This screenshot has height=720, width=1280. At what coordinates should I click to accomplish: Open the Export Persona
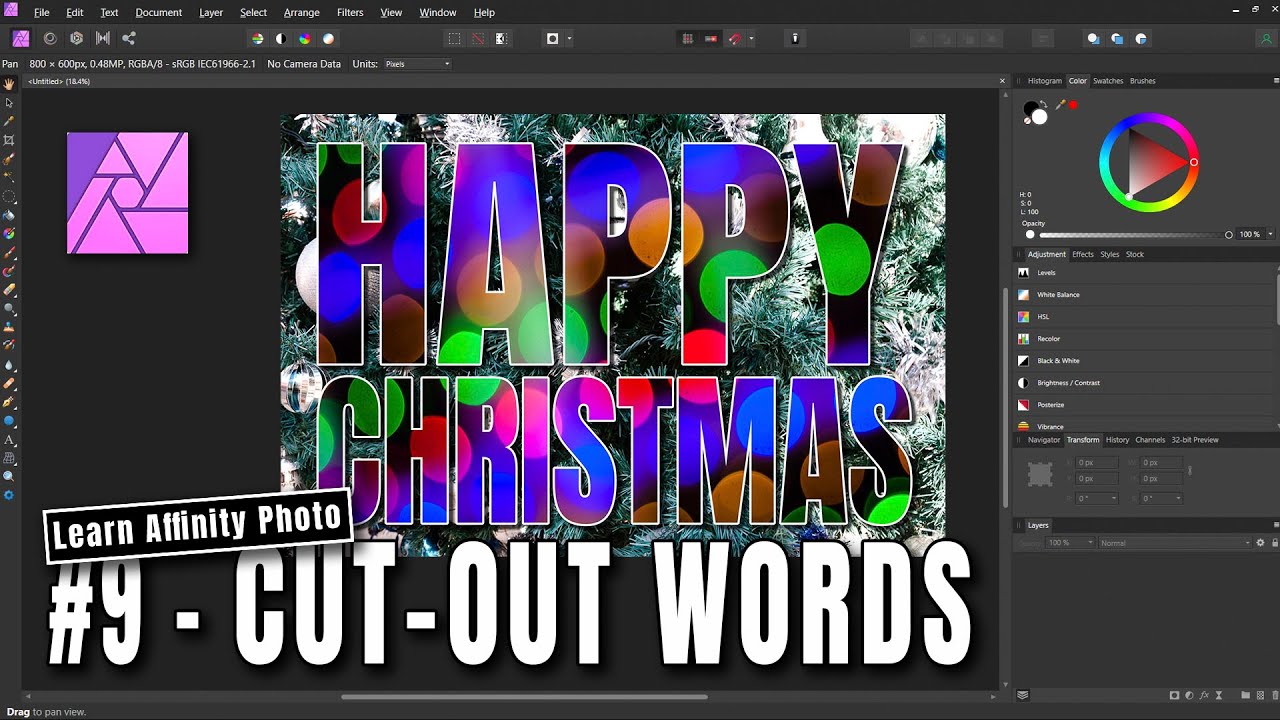coord(129,39)
